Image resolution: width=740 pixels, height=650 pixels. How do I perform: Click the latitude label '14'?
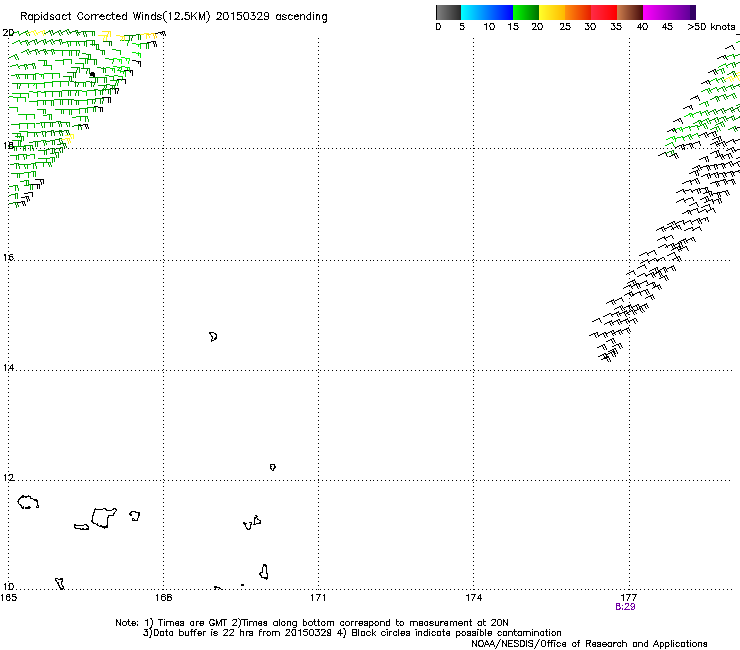click(x=8, y=367)
